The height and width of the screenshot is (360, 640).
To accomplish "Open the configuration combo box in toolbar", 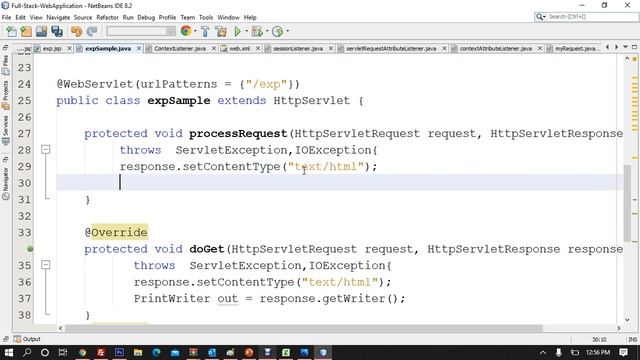I will click(141, 31).
